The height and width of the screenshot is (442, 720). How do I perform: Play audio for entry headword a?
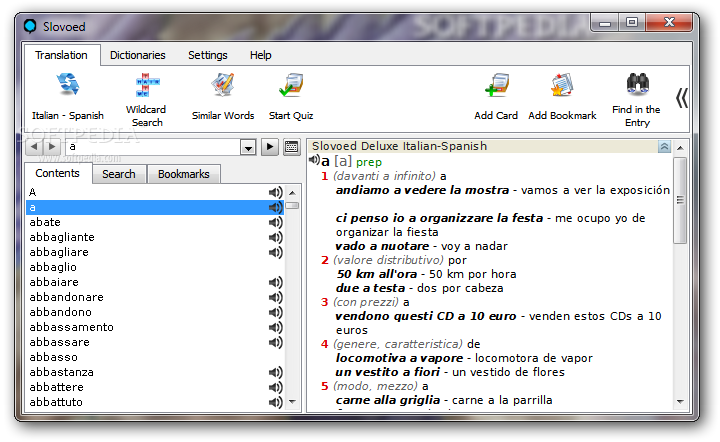[x=314, y=160]
